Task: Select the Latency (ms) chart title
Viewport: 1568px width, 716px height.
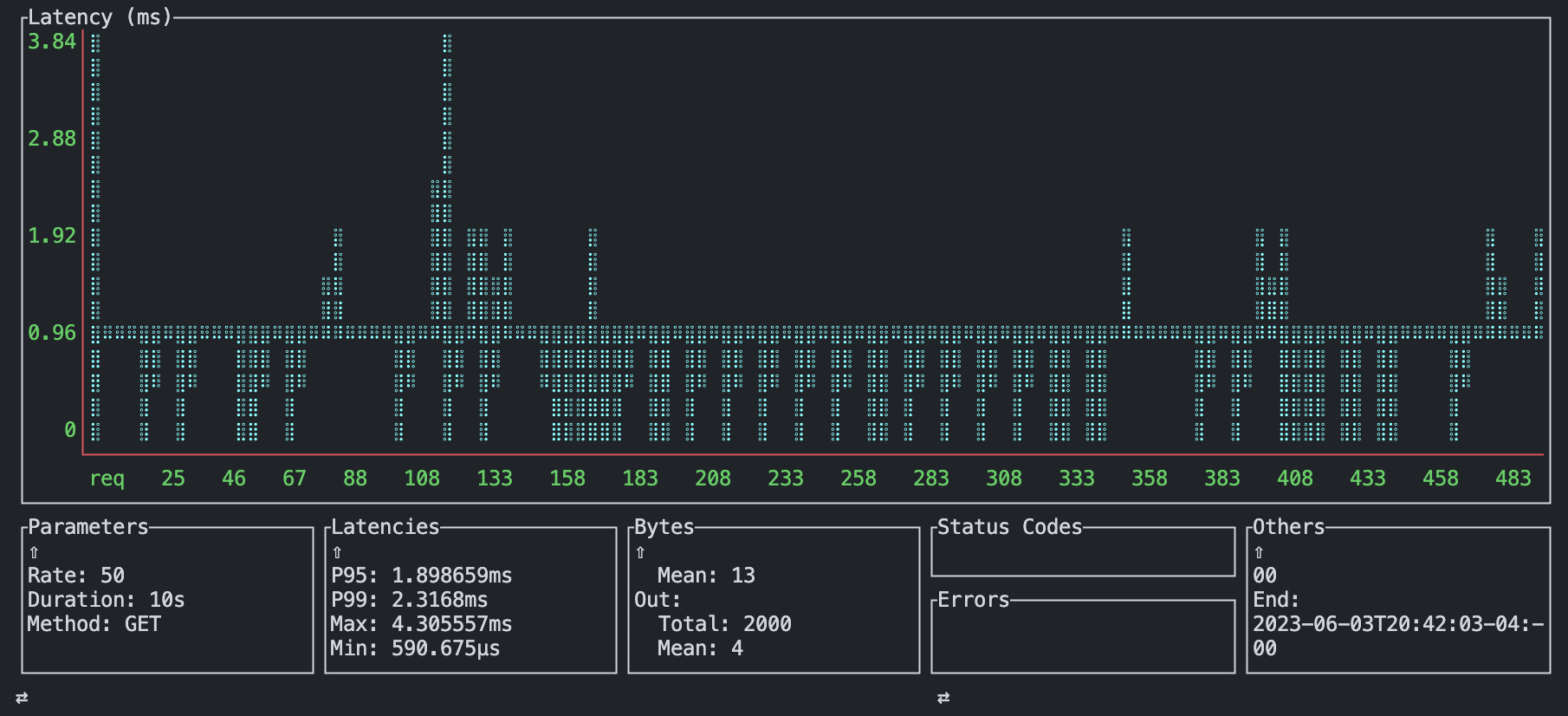Action: [100, 17]
